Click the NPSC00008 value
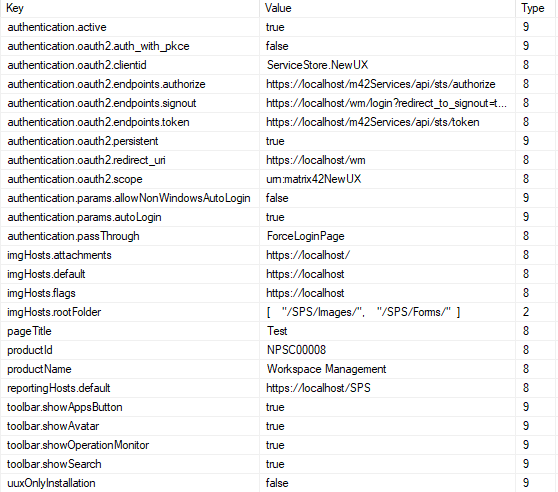This screenshot has width=558, height=492. click(296, 350)
